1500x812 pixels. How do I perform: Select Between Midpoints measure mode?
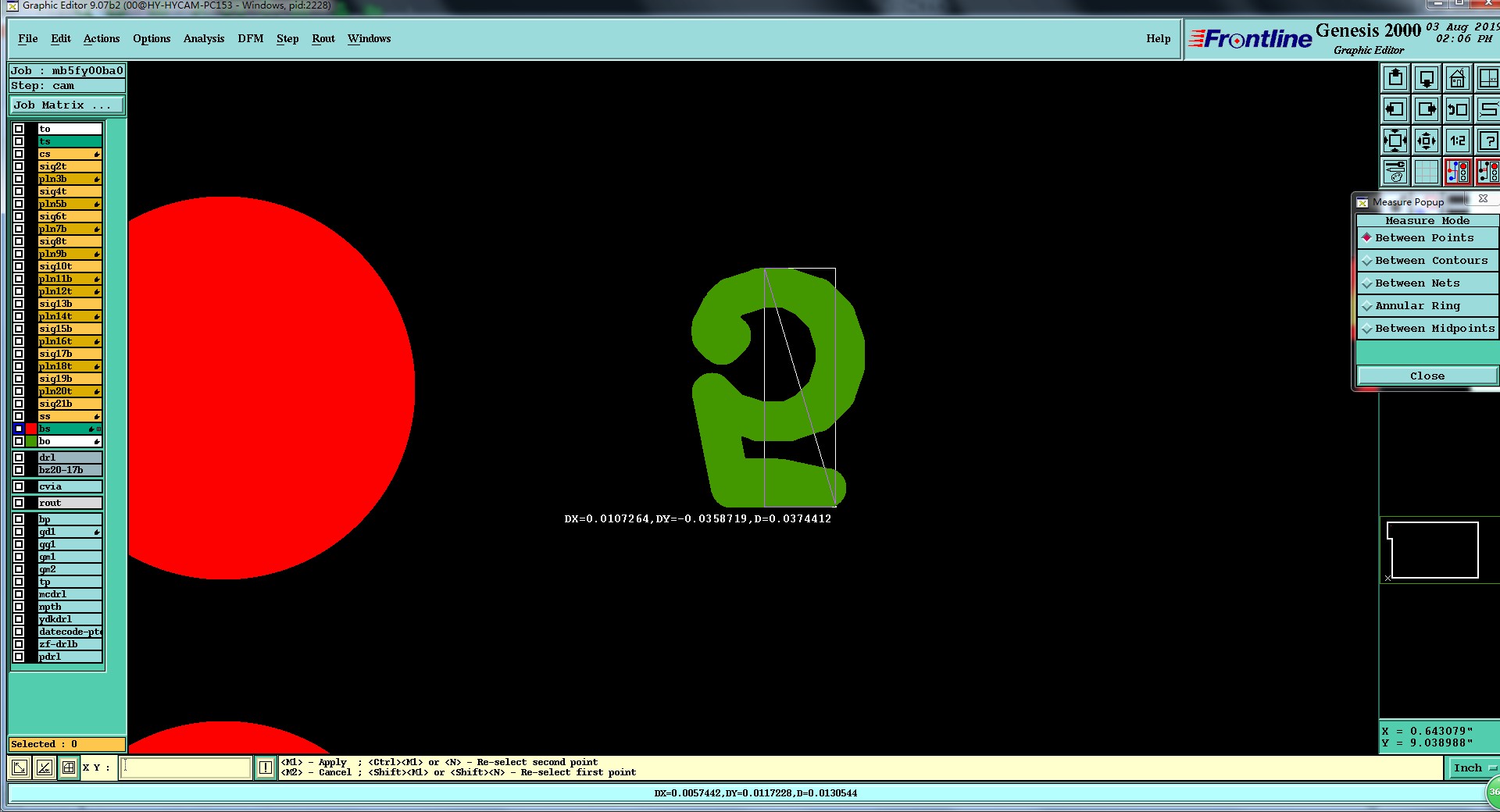pos(1427,328)
